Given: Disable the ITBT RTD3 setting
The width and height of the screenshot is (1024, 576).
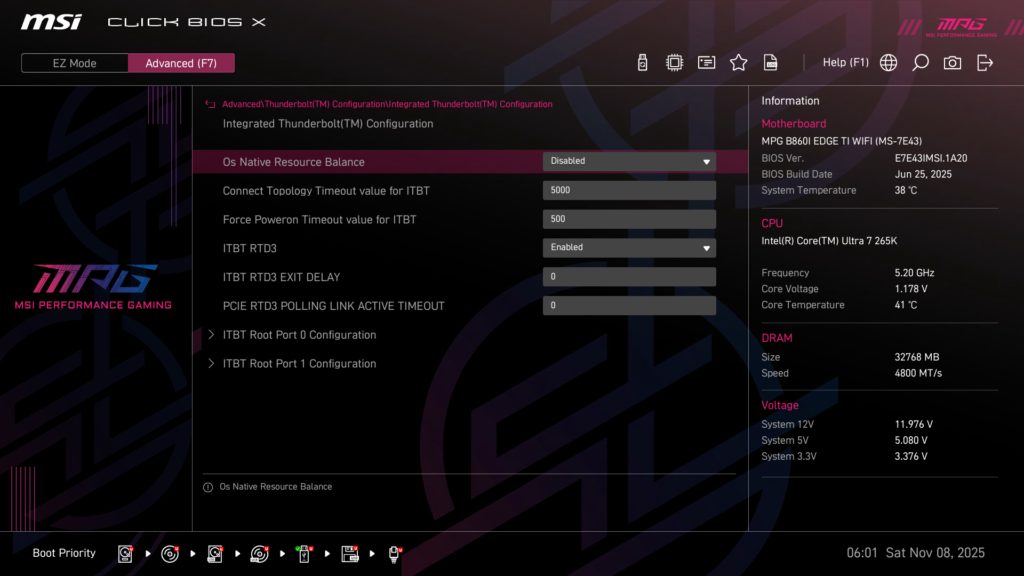Looking at the screenshot, I should 628,247.
